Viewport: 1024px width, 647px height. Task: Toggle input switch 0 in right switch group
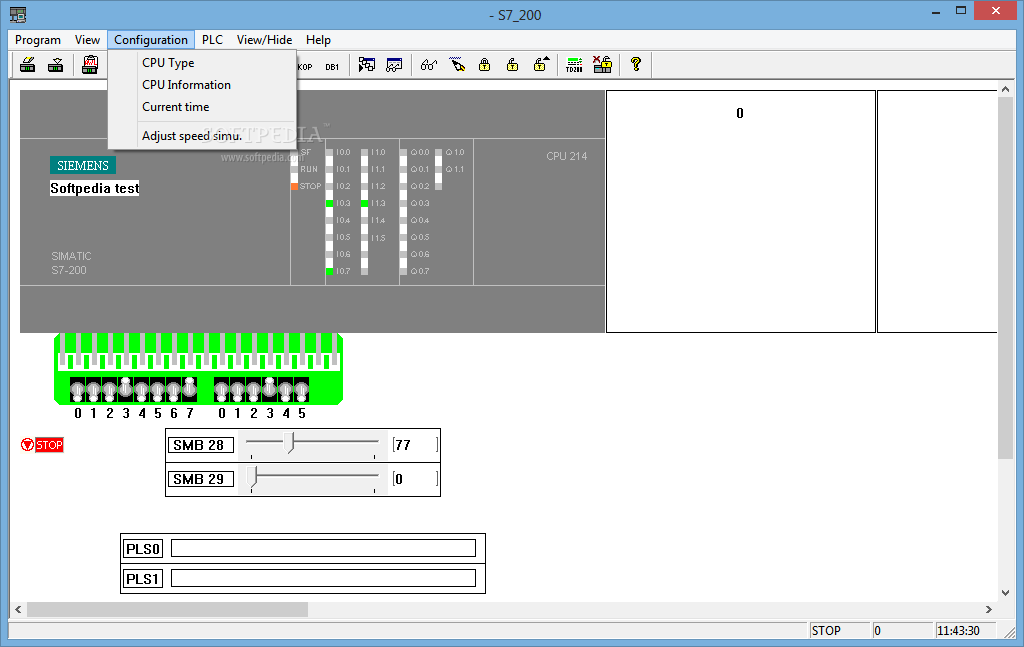point(221,390)
